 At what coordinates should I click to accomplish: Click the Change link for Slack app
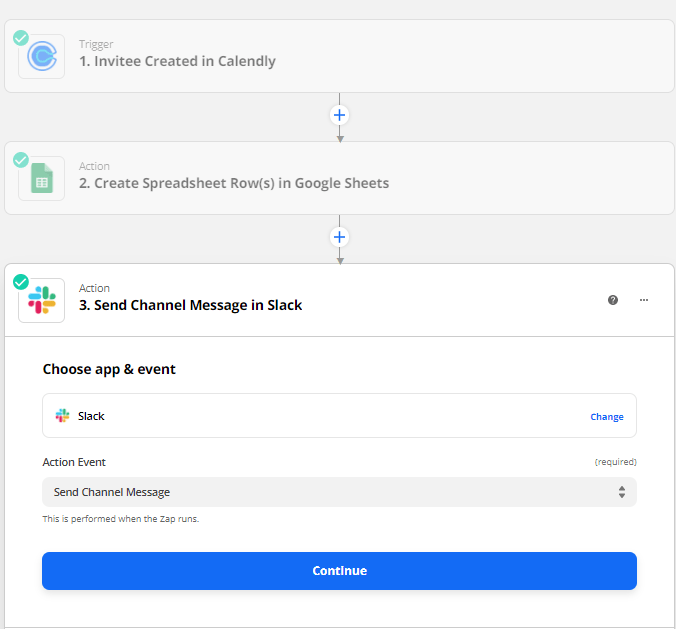pyautogui.click(x=606, y=417)
